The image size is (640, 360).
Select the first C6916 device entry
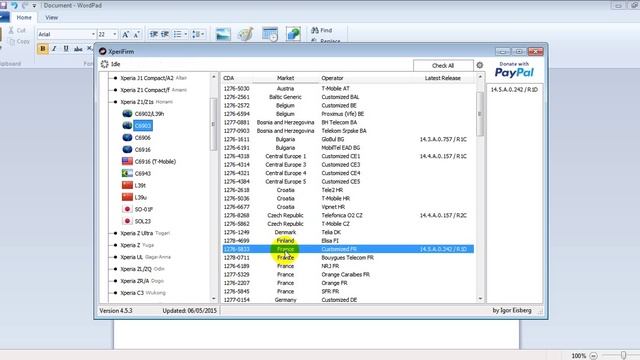pos(142,150)
